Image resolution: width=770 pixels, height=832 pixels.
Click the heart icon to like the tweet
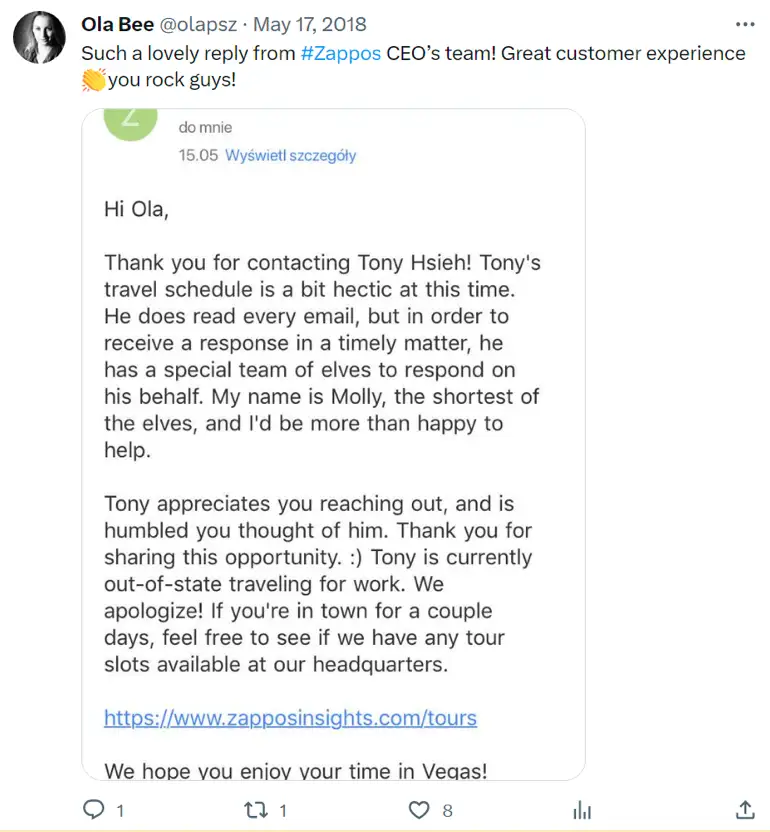click(x=421, y=810)
